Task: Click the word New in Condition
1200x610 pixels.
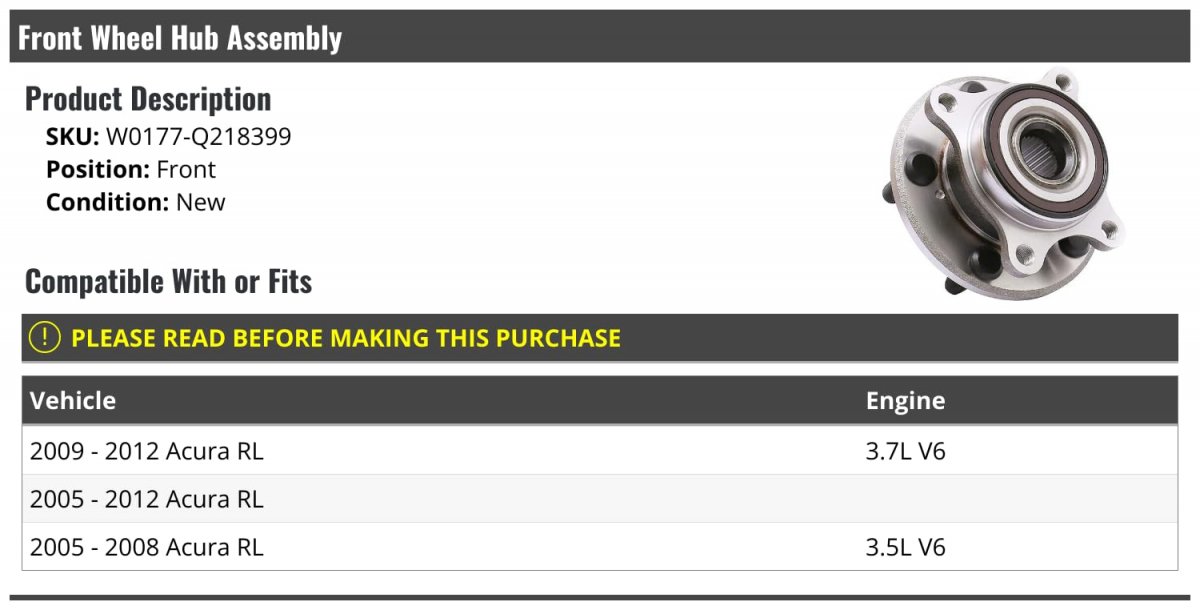Action: pyautogui.click(x=201, y=202)
